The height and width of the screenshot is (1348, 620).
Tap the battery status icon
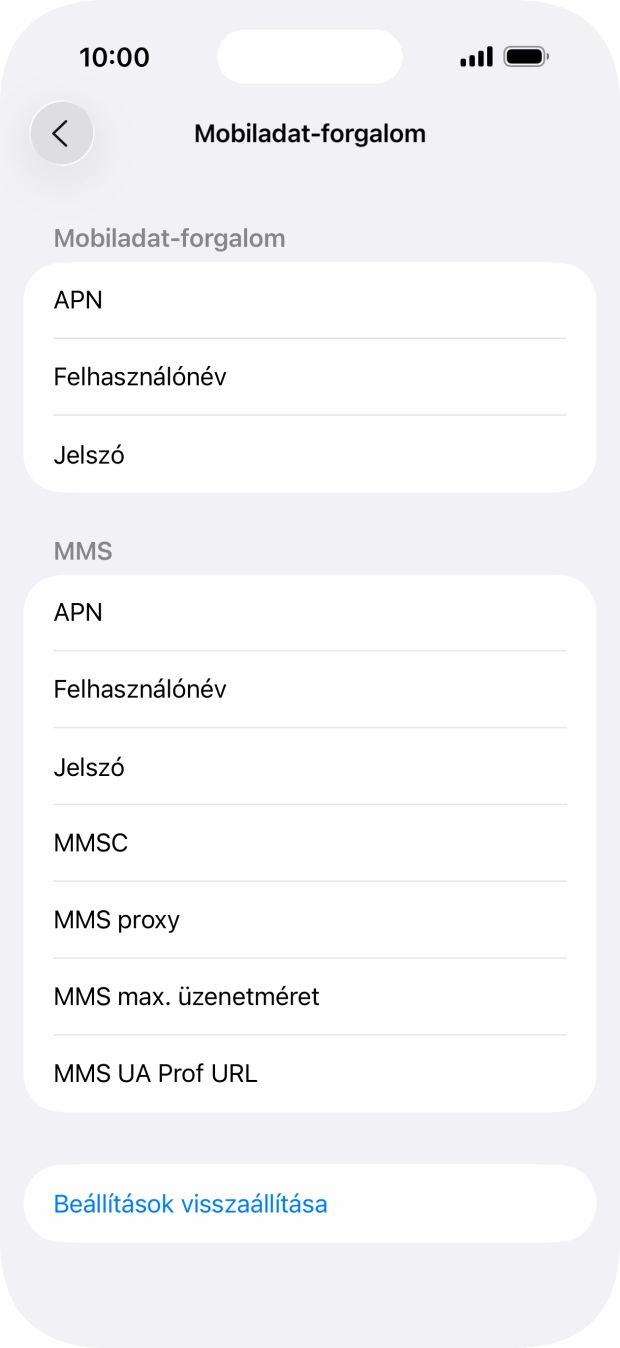click(527, 57)
